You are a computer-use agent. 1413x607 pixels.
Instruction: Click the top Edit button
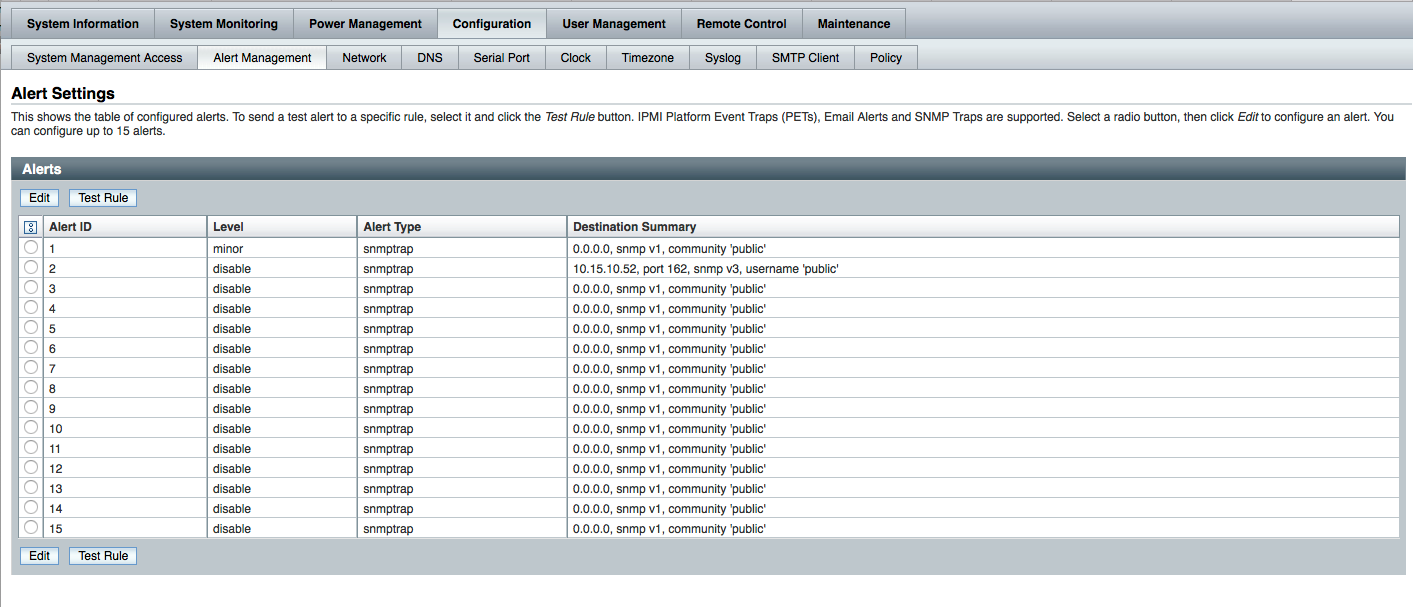[x=40, y=198]
